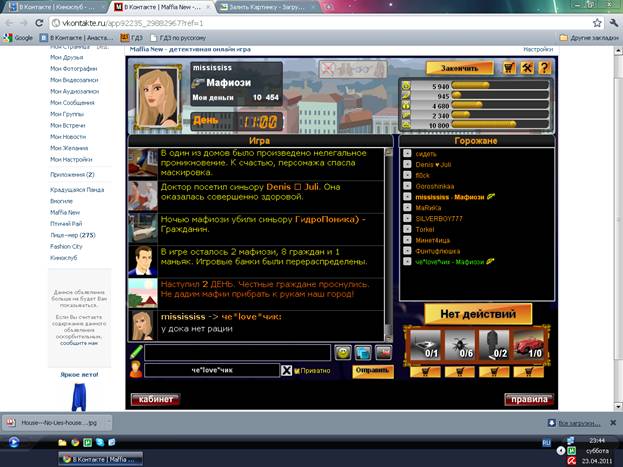Tick the checkbox next to Denis ♥ Juli

pyautogui.click(x=407, y=164)
